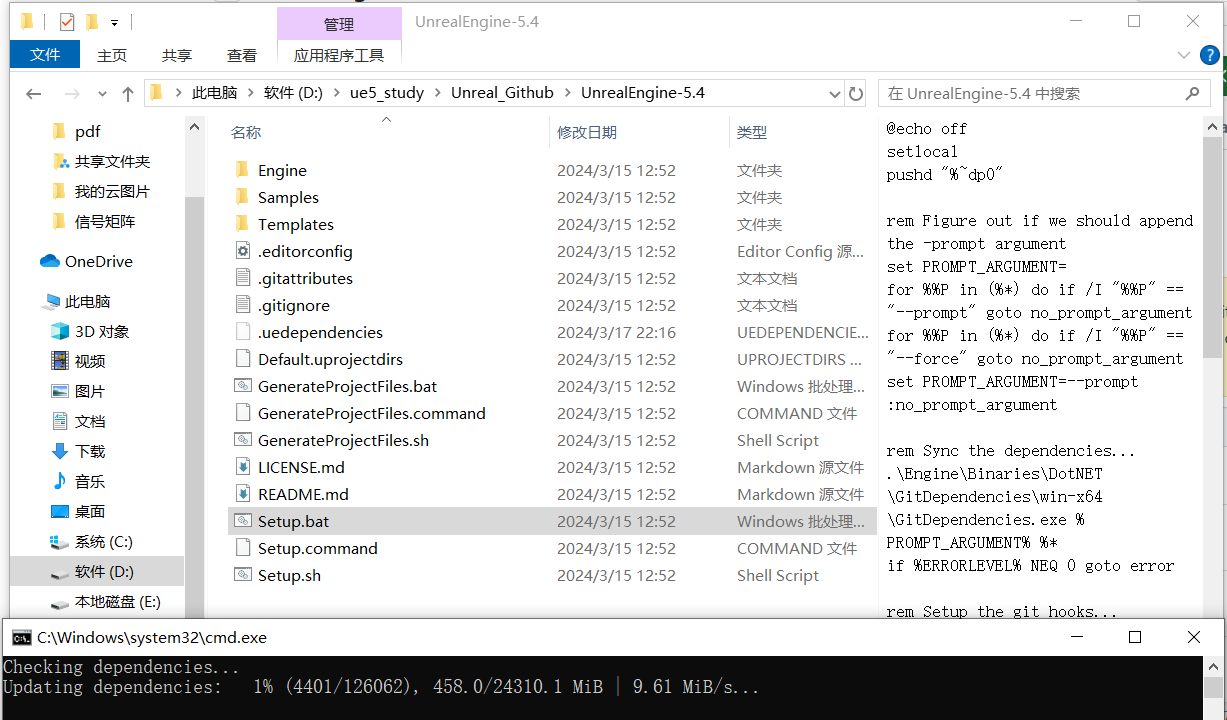Click the cmd.exe window title bar icon
Screen dimensions: 1227x720
tap(20, 637)
